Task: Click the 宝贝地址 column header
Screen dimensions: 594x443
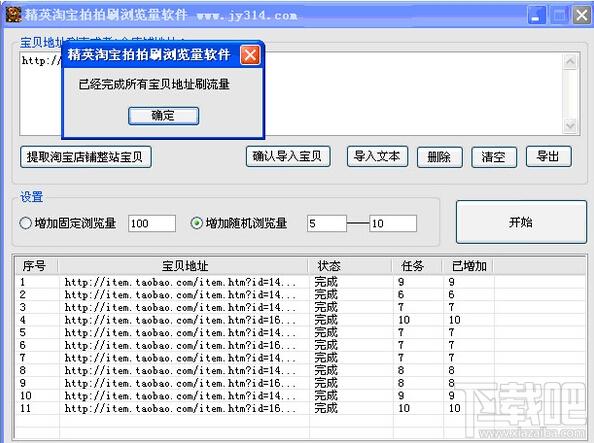Action: (184, 266)
